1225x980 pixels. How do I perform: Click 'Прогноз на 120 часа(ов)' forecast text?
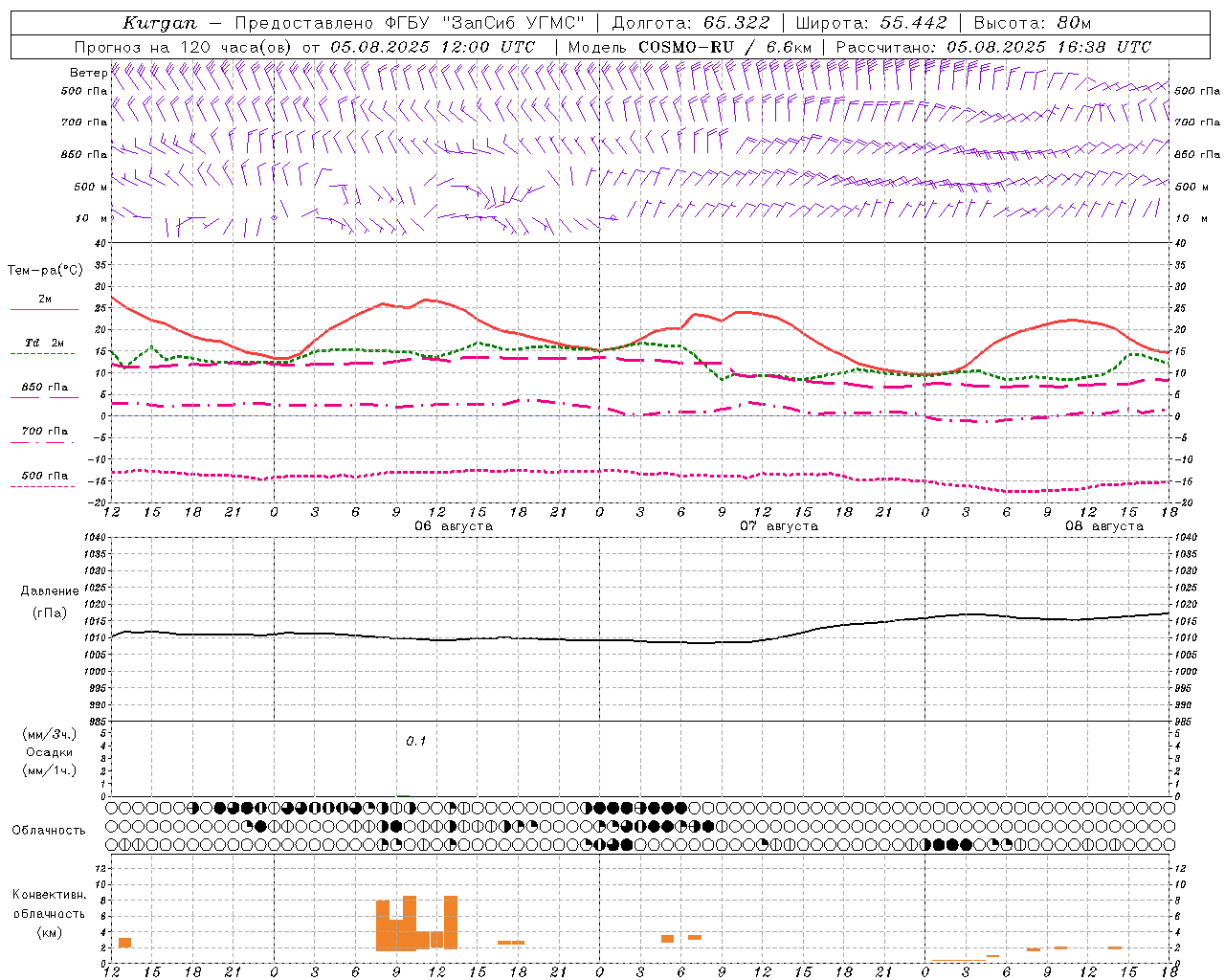(184, 47)
